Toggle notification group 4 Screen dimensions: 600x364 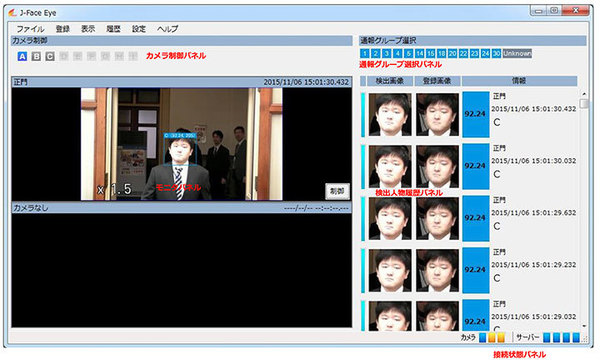coord(398,54)
